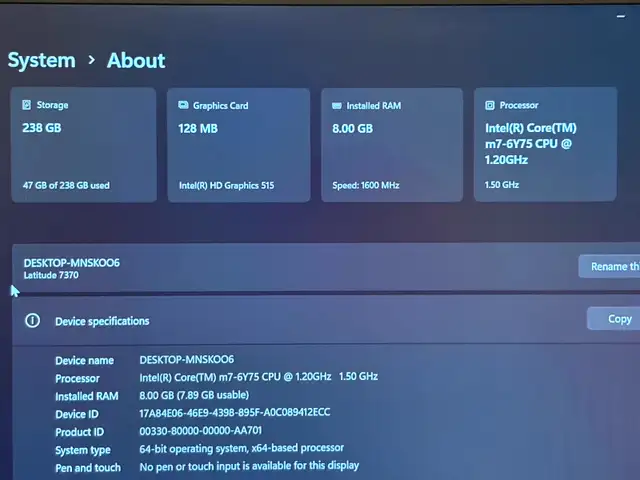
Task: Select the Processor card's 1.50 GHz text
Action: click(502, 184)
